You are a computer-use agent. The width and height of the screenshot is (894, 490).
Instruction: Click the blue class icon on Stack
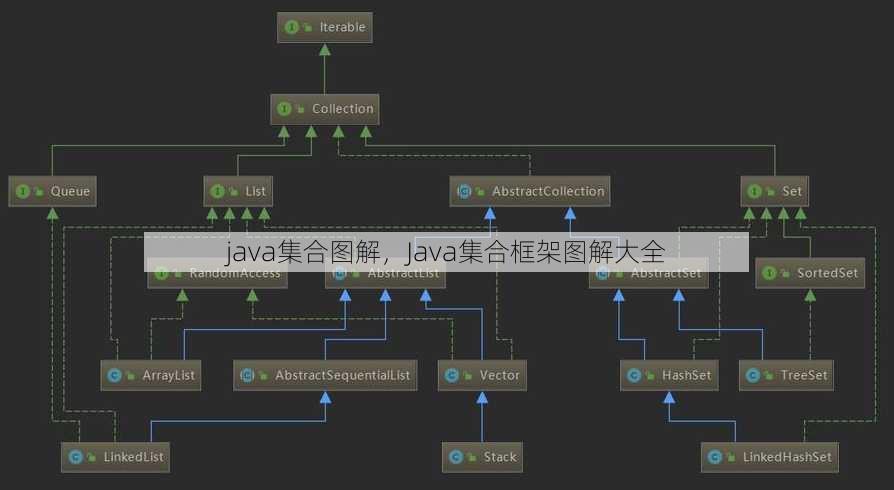[456, 457]
